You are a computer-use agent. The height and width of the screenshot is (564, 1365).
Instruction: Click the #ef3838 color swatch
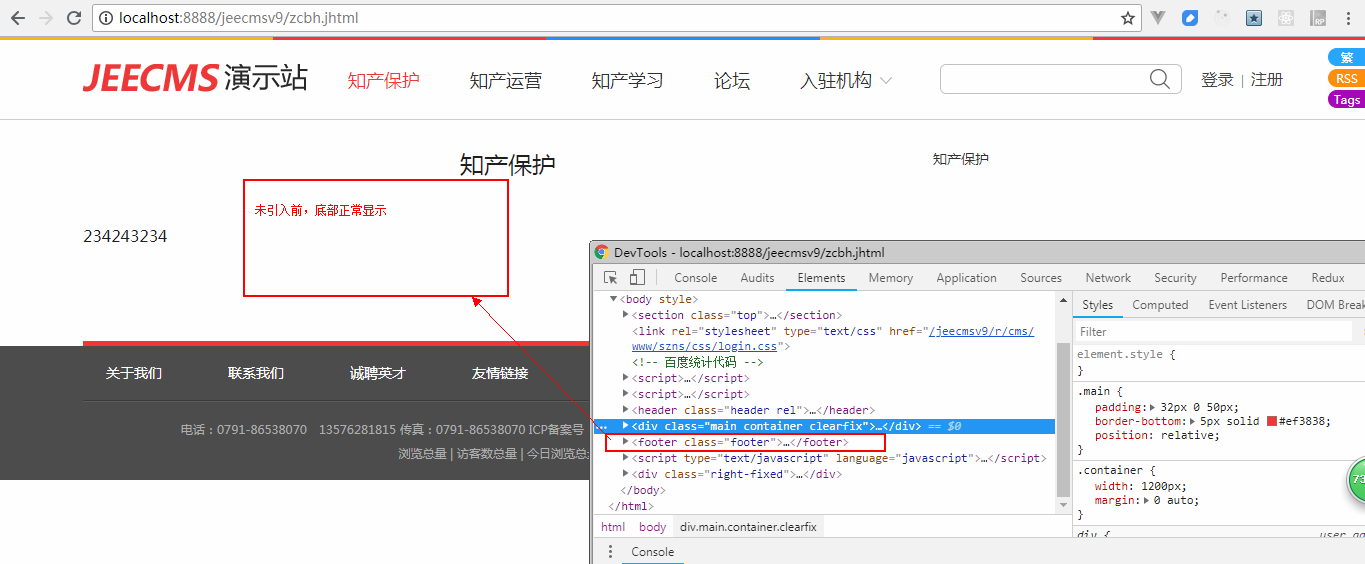[x=1272, y=421]
